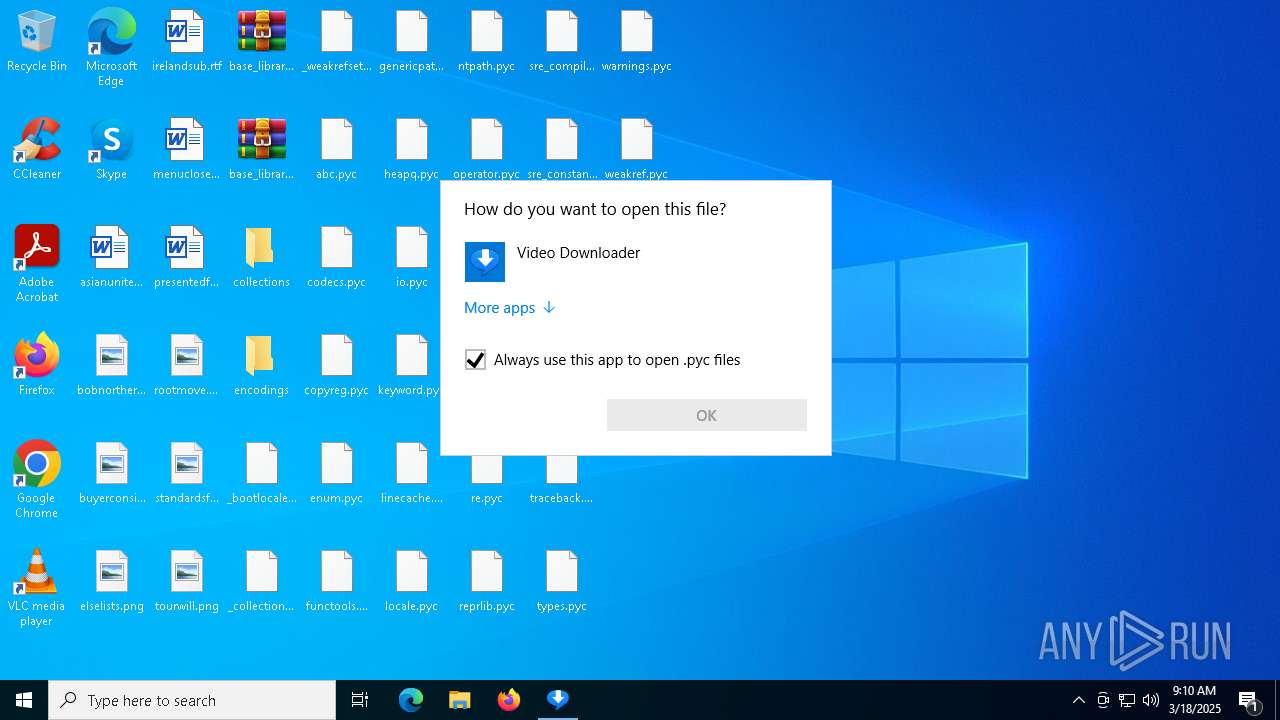The image size is (1280, 720).
Task: Open the Recycle Bin icon
Action: tap(37, 42)
